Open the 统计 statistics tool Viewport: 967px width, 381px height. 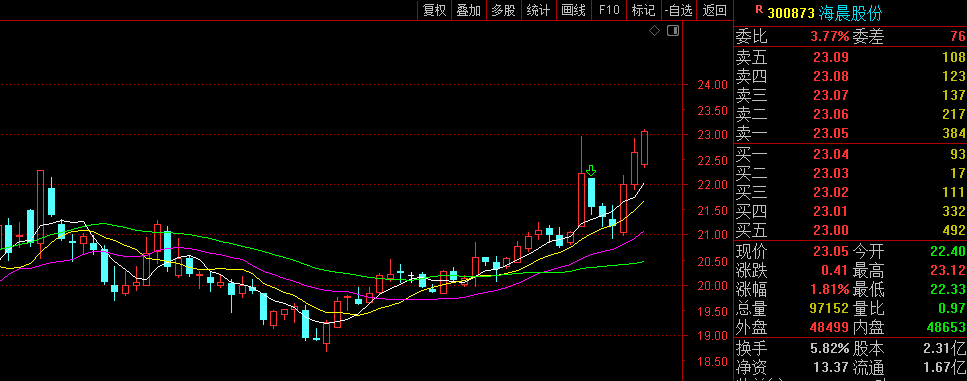pyautogui.click(x=538, y=10)
